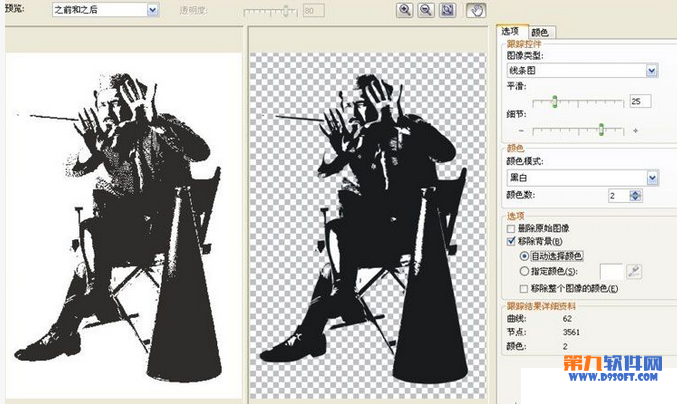
Task: Click the 颜色模式 label
Action: point(525,161)
